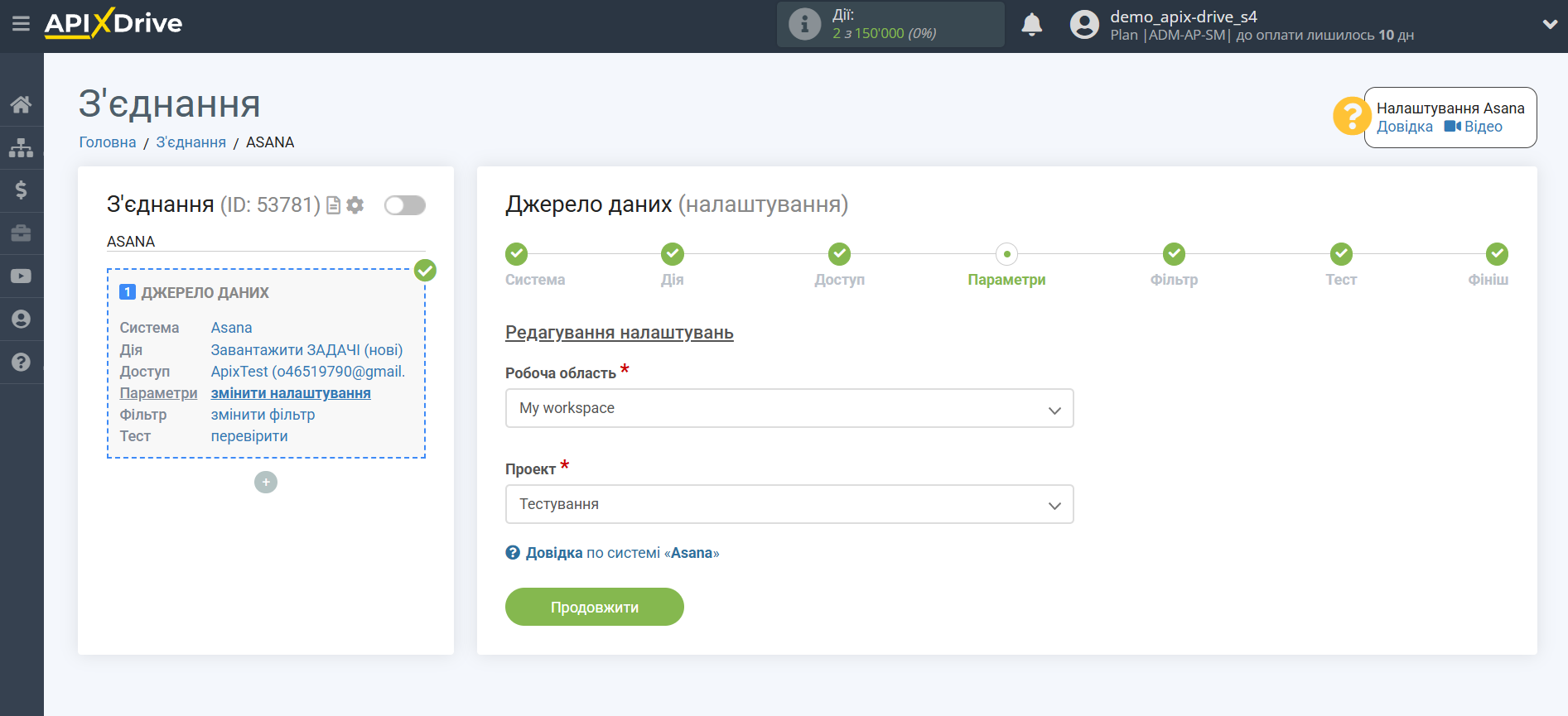
Task: Open the змінити фільтр link
Action: point(263,415)
